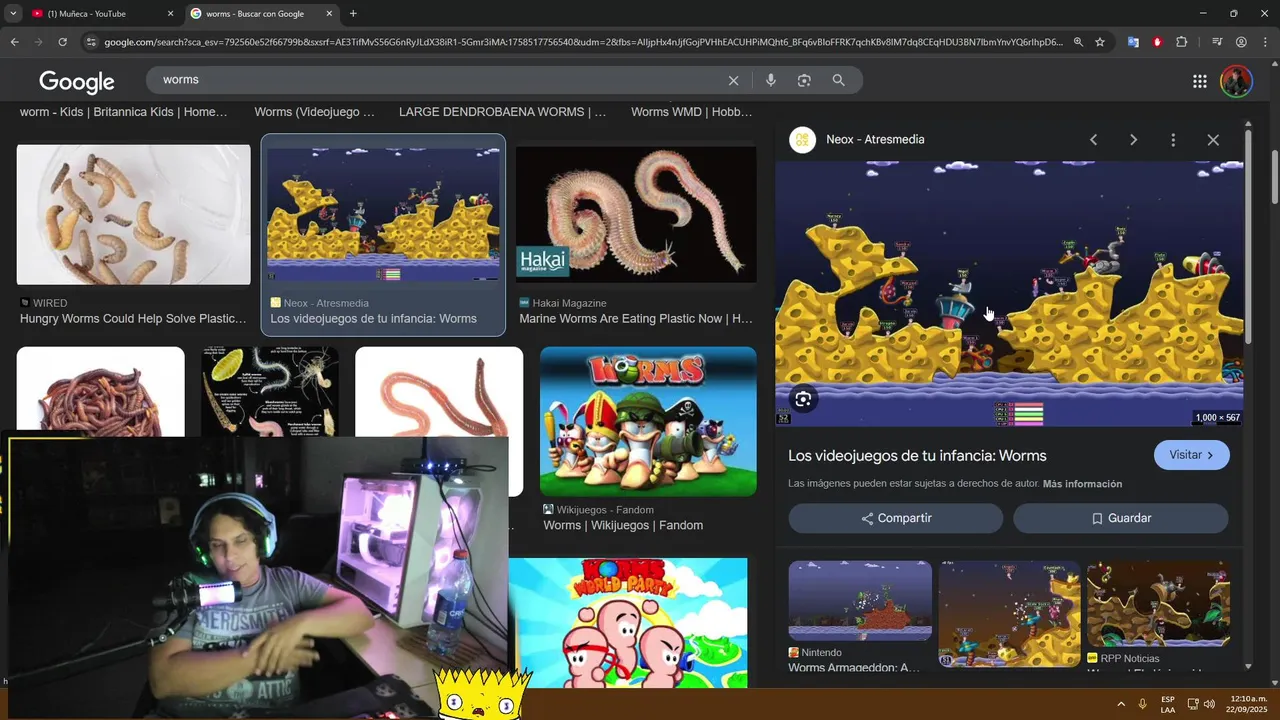Open the Hakai Magazine marine worm thumbnail
This screenshot has height=720, width=1280.
636,215
